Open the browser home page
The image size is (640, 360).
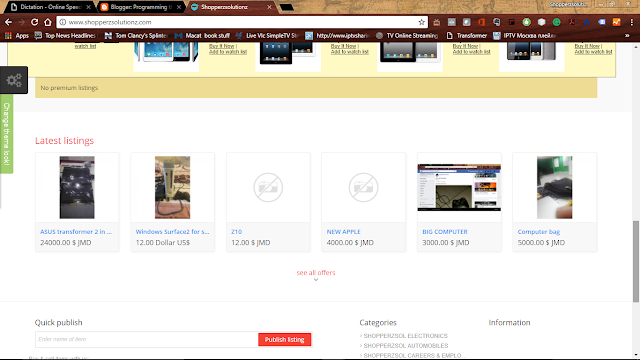click(x=48, y=22)
